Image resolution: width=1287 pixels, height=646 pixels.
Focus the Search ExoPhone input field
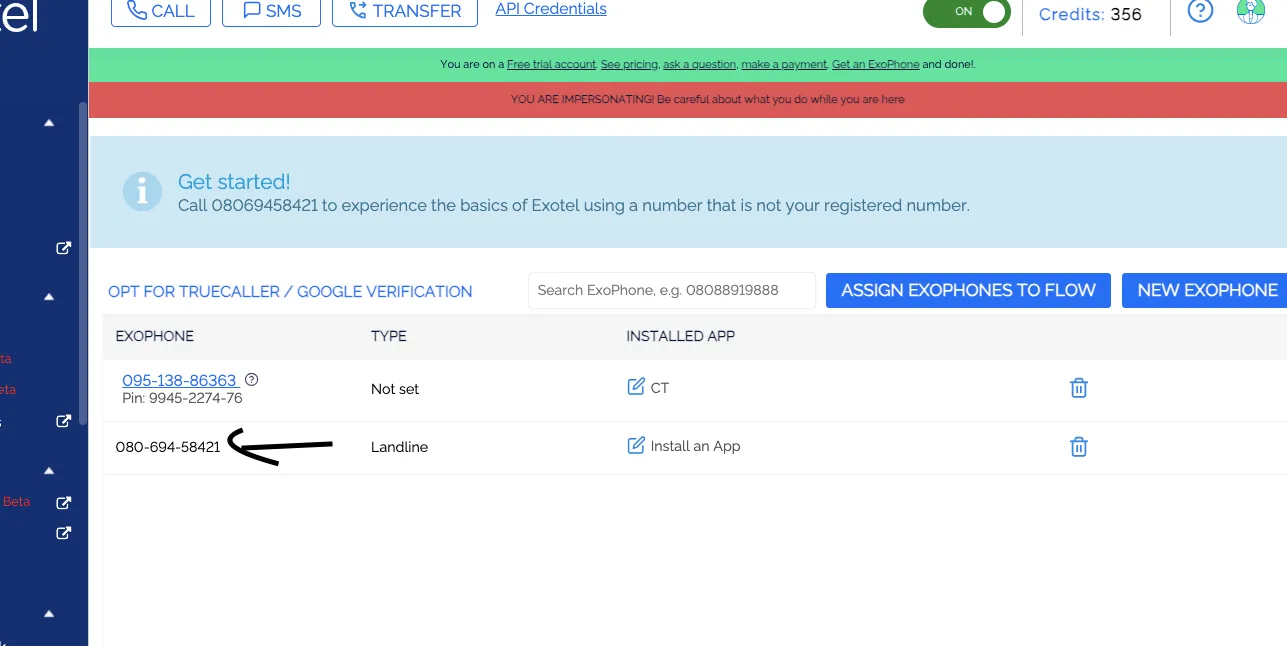[x=672, y=290]
